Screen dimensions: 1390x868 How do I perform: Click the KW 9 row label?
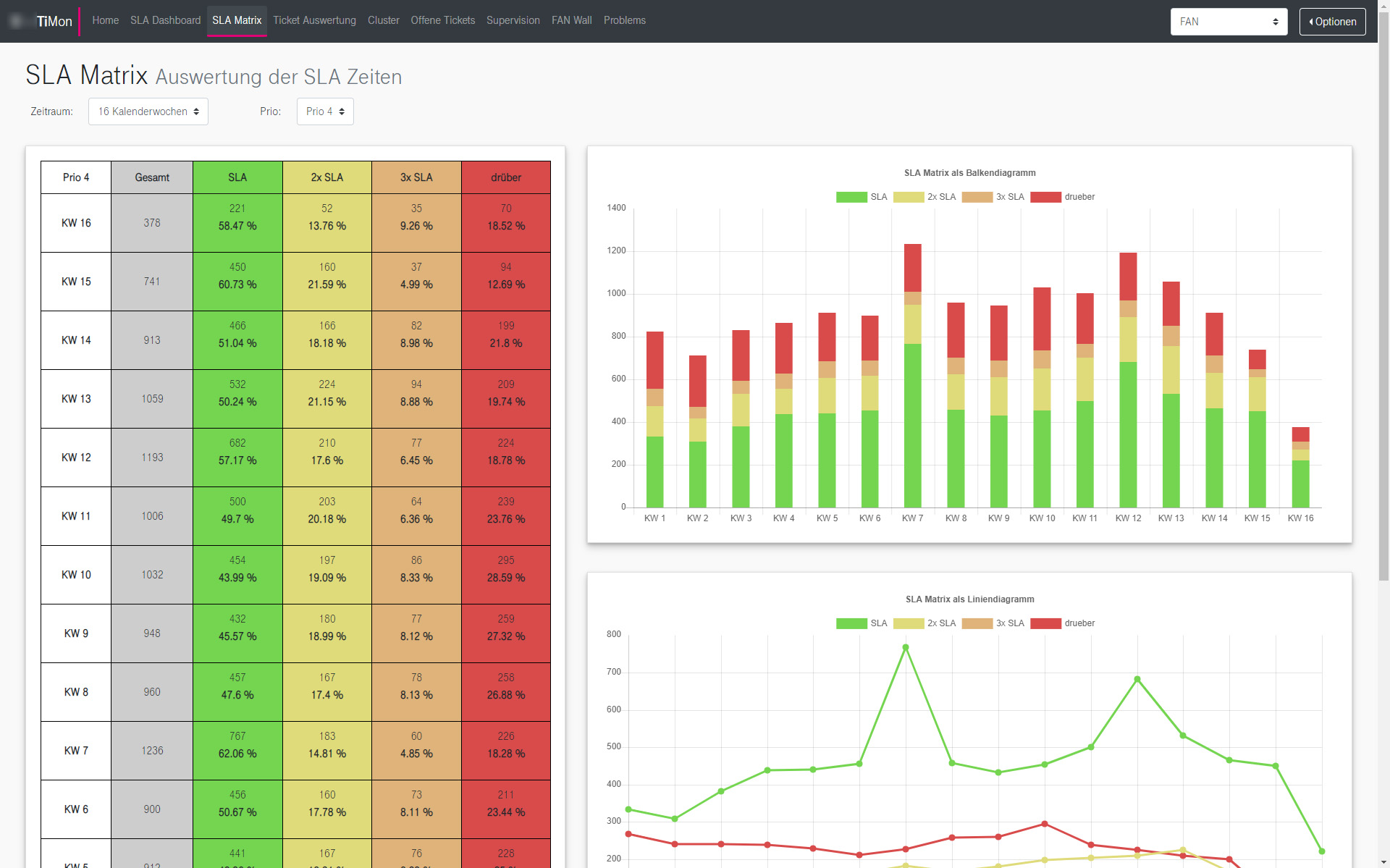click(x=76, y=633)
